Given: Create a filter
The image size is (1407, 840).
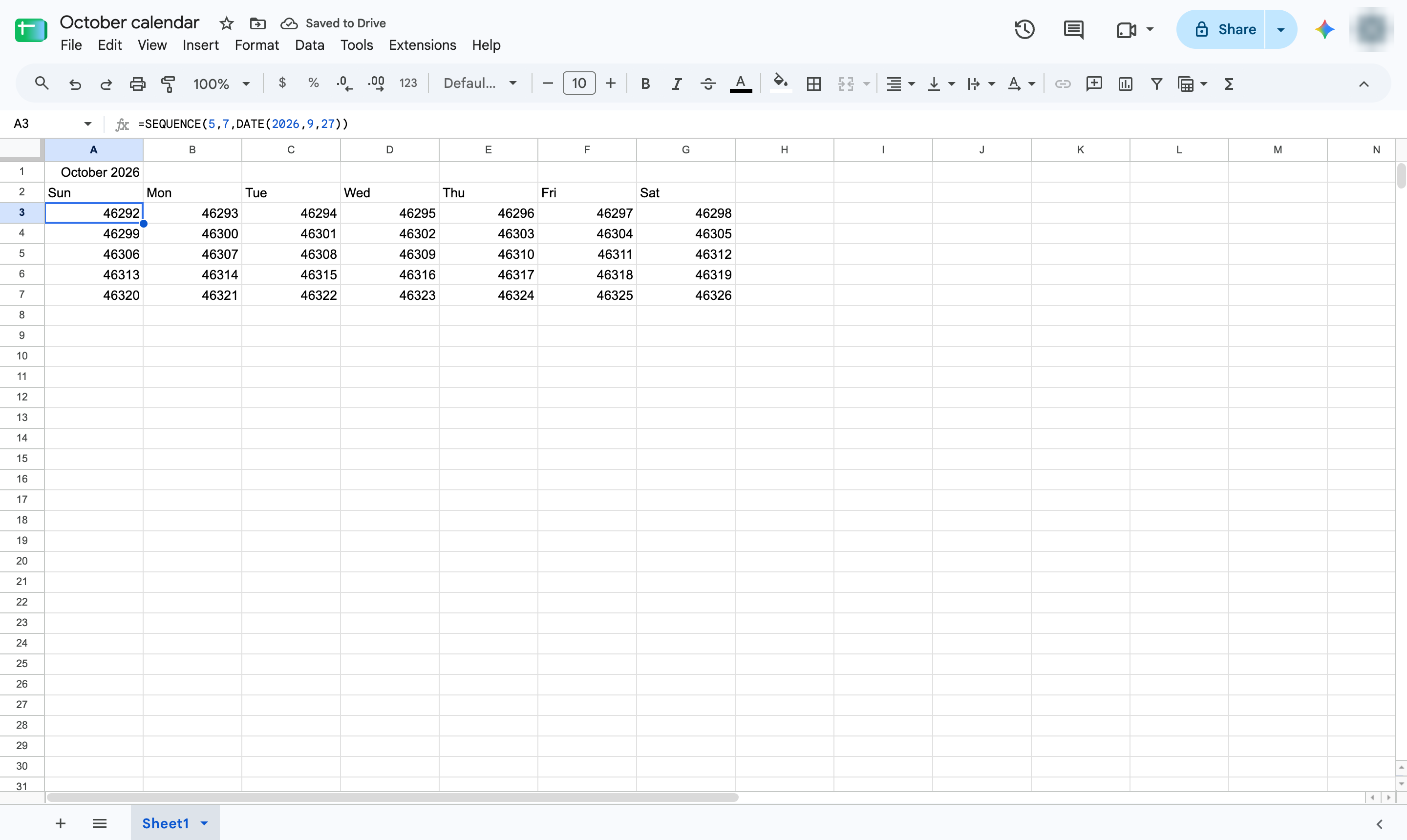Looking at the screenshot, I should tap(1157, 84).
